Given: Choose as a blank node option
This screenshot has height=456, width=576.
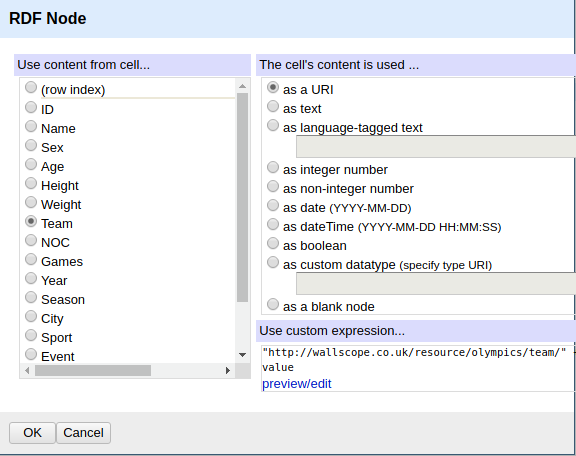Looking at the screenshot, I should [273, 304].
